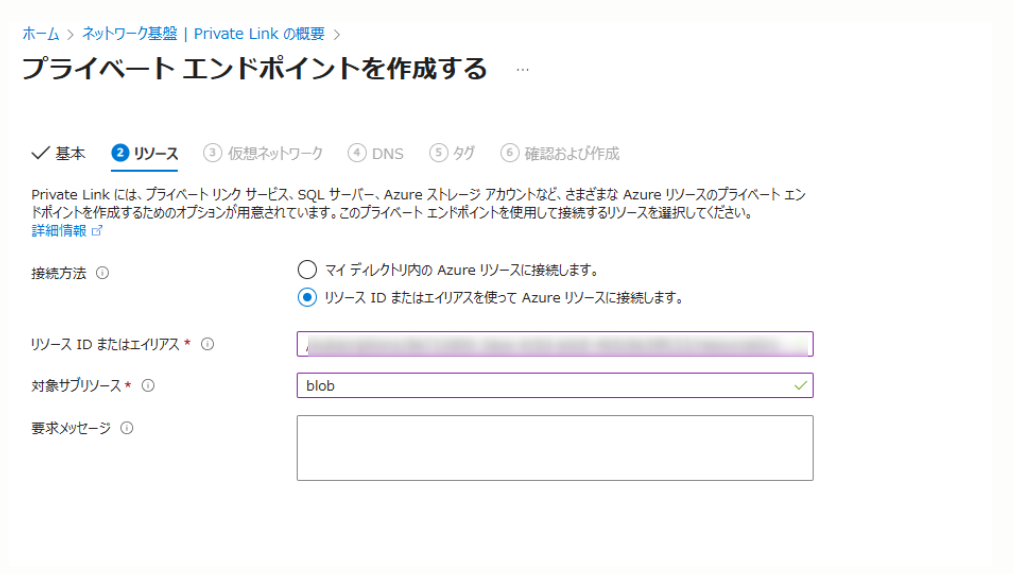Image resolution: width=1013 pixels, height=574 pixels.
Task: Open the タグ step tab
Action: 452,153
